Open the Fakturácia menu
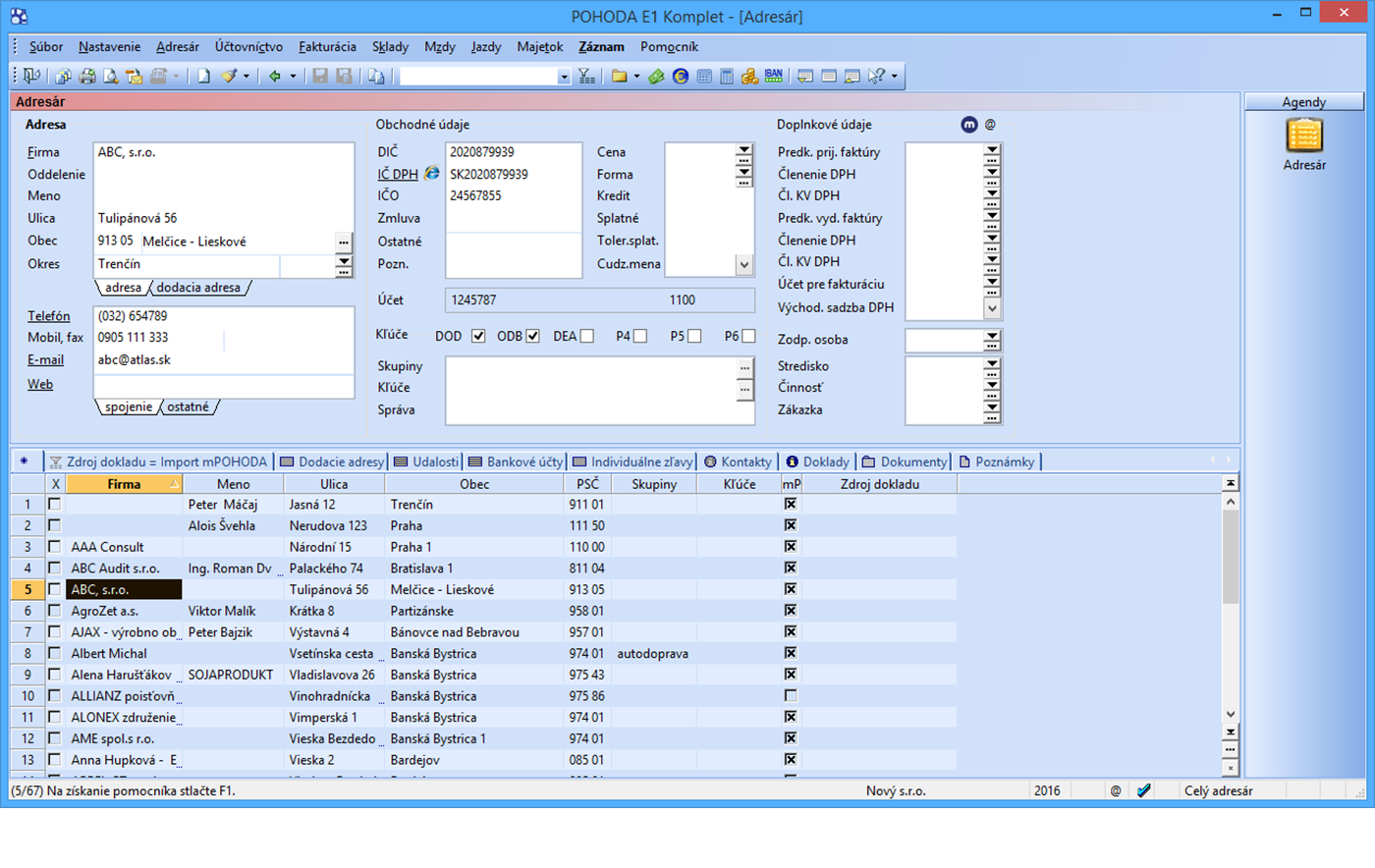This screenshot has width=1375, height=868. [x=327, y=46]
